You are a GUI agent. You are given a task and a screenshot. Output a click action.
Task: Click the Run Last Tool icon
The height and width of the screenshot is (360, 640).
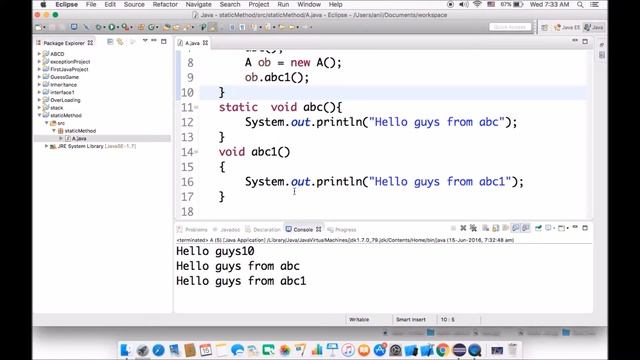coord(125,27)
